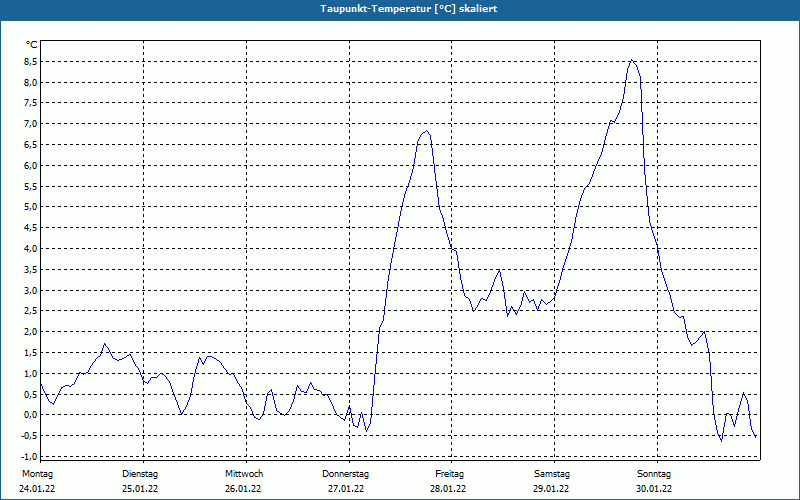Select the 5,5 y-axis value

click(x=30, y=187)
